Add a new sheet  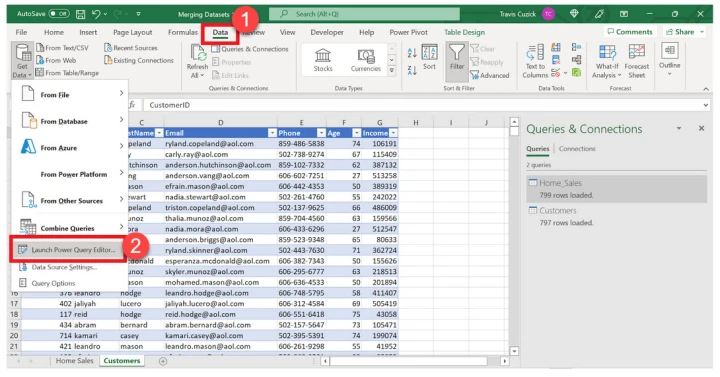click(x=163, y=361)
